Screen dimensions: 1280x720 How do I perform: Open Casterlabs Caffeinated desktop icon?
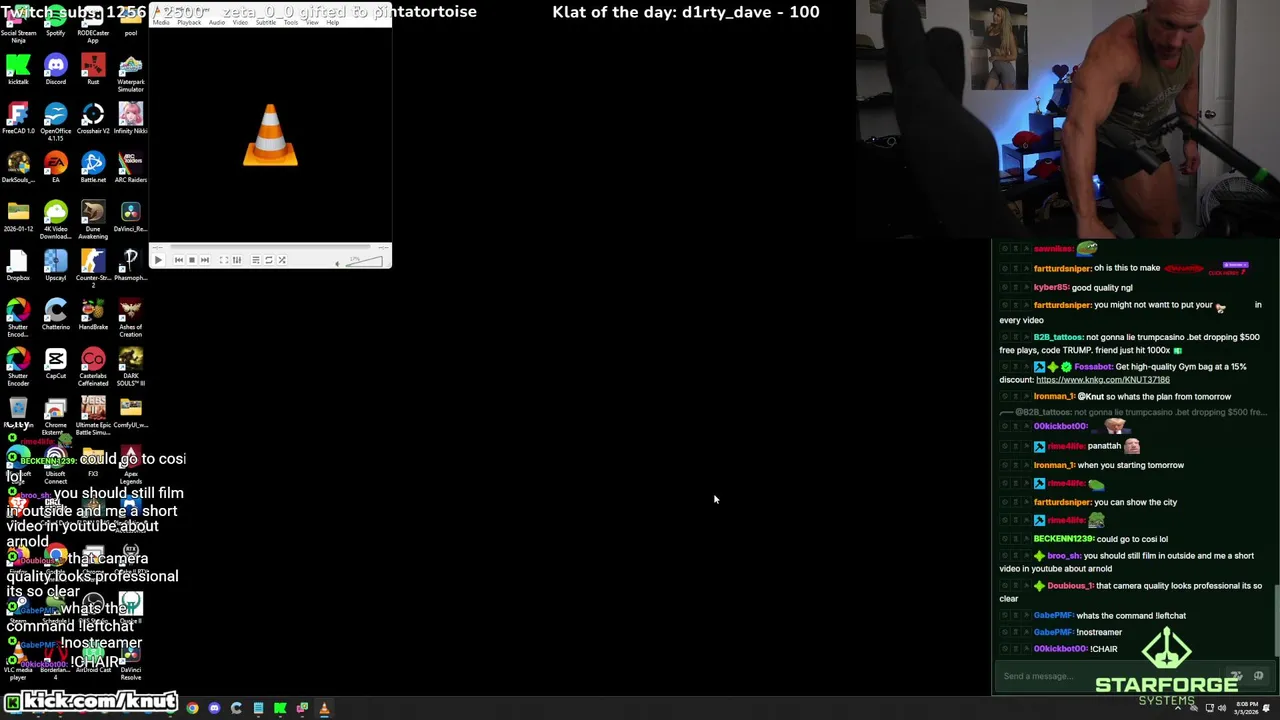93,366
